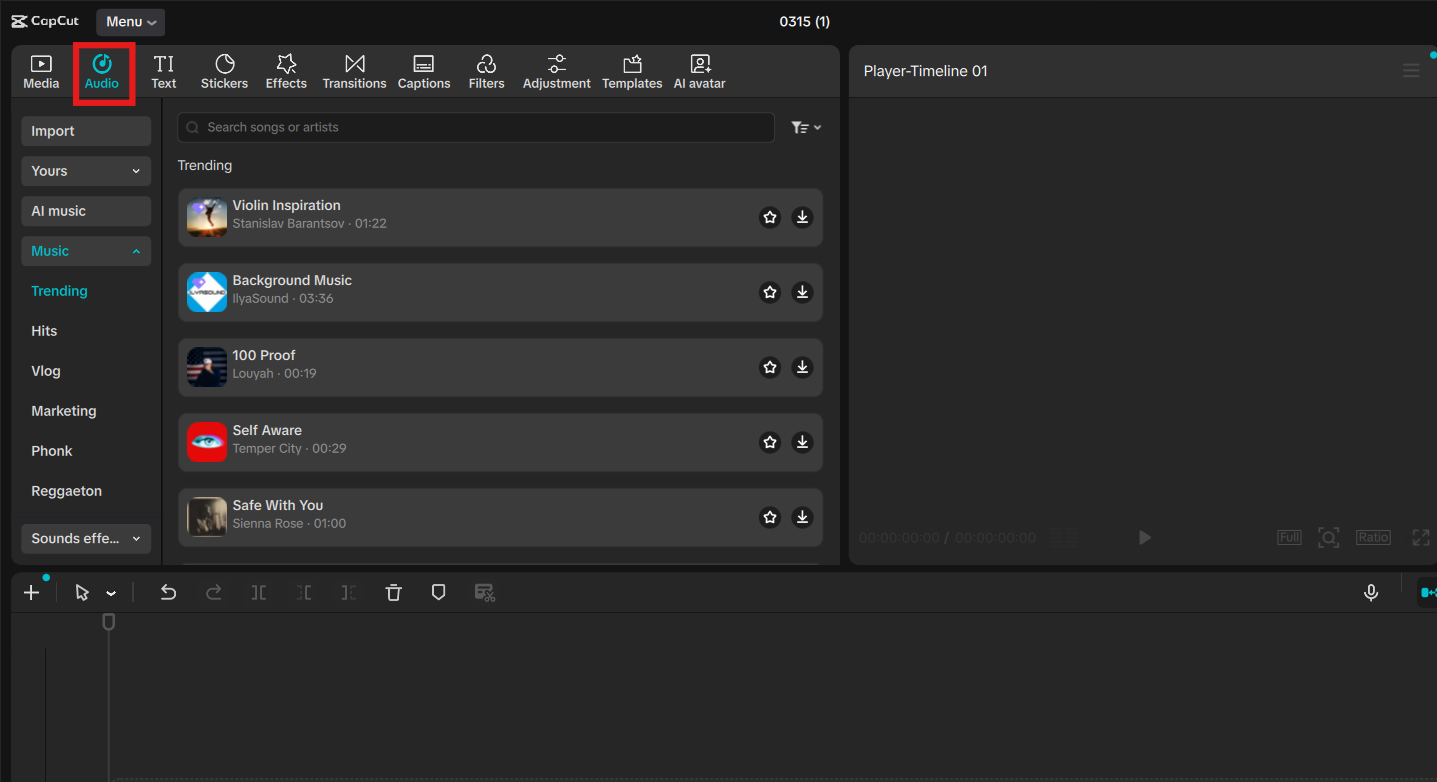
Task: Click the 100 Proof thumbnail
Action: (207, 367)
